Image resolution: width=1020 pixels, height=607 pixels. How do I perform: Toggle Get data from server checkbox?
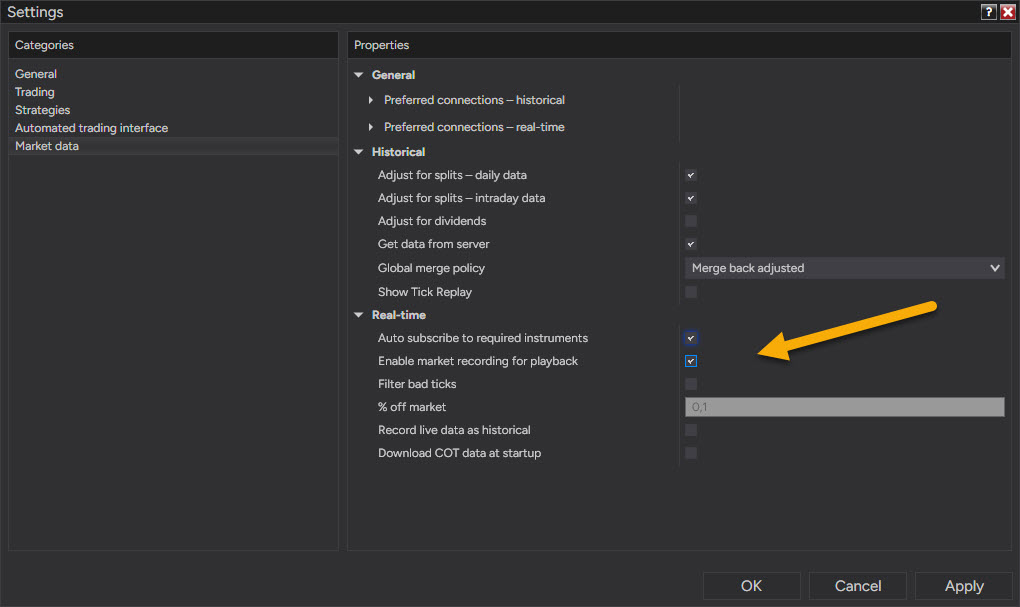pos(691,244)
